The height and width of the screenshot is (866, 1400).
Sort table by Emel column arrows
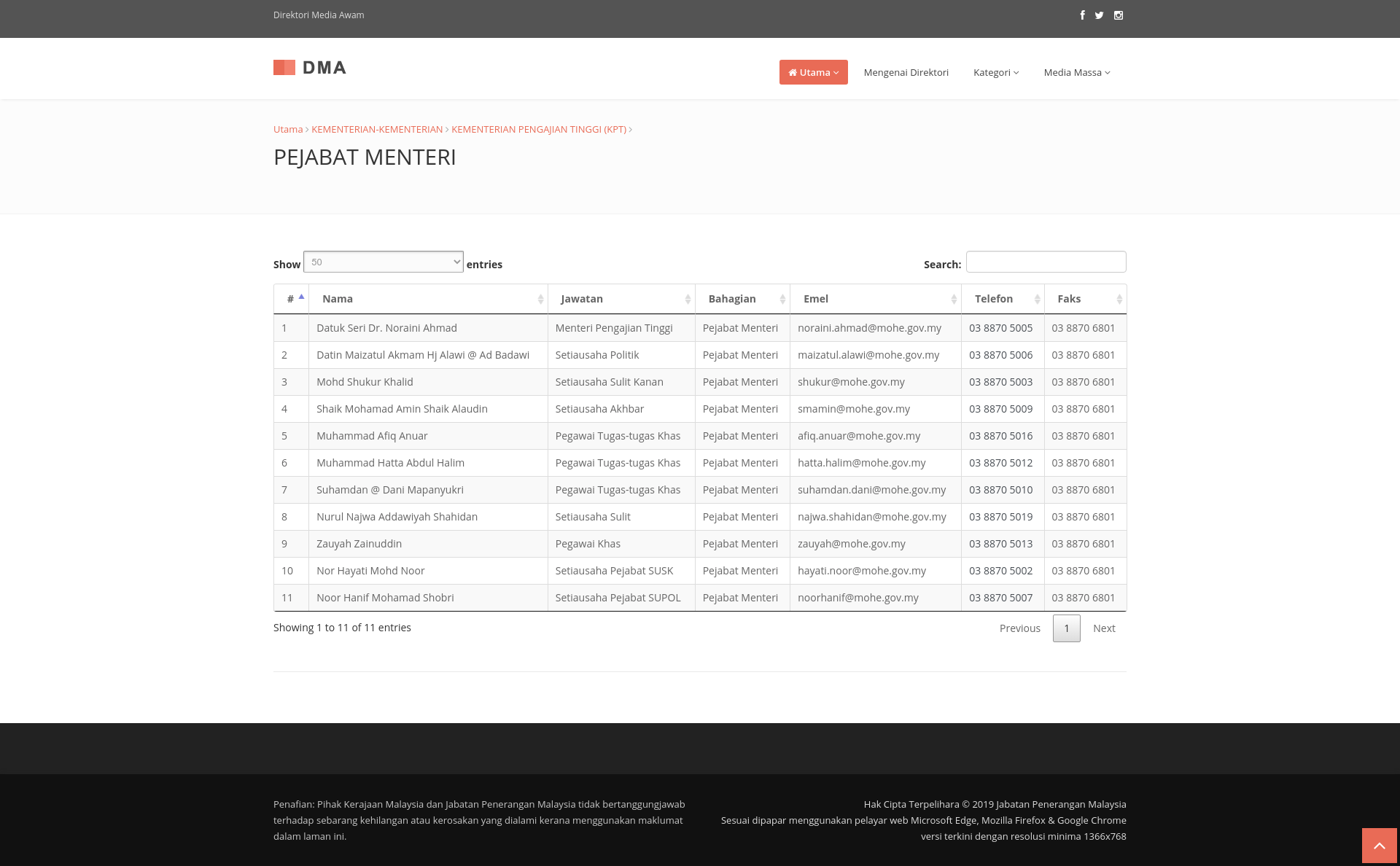953,299
